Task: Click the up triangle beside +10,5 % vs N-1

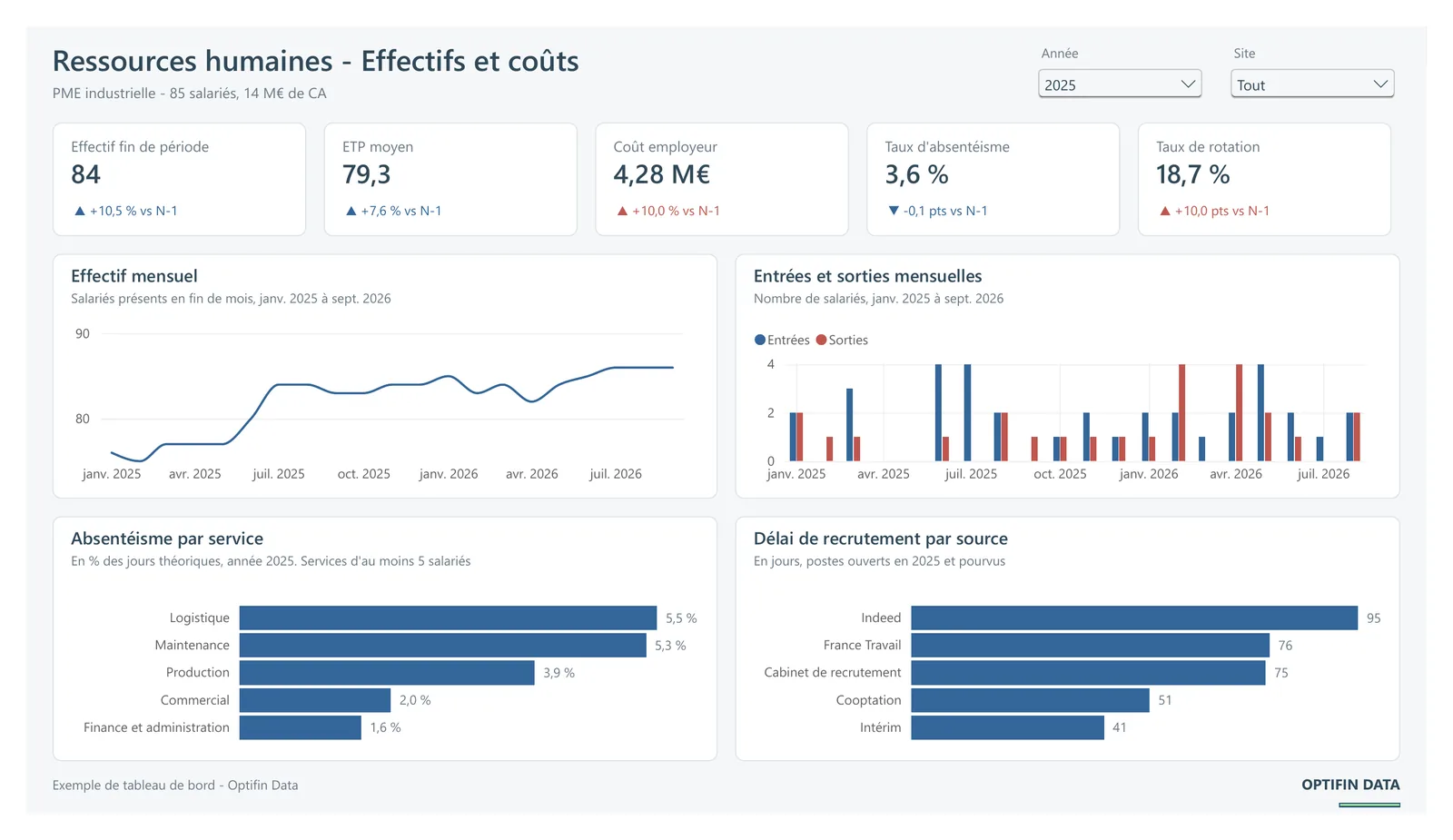Action: [80, 211]
